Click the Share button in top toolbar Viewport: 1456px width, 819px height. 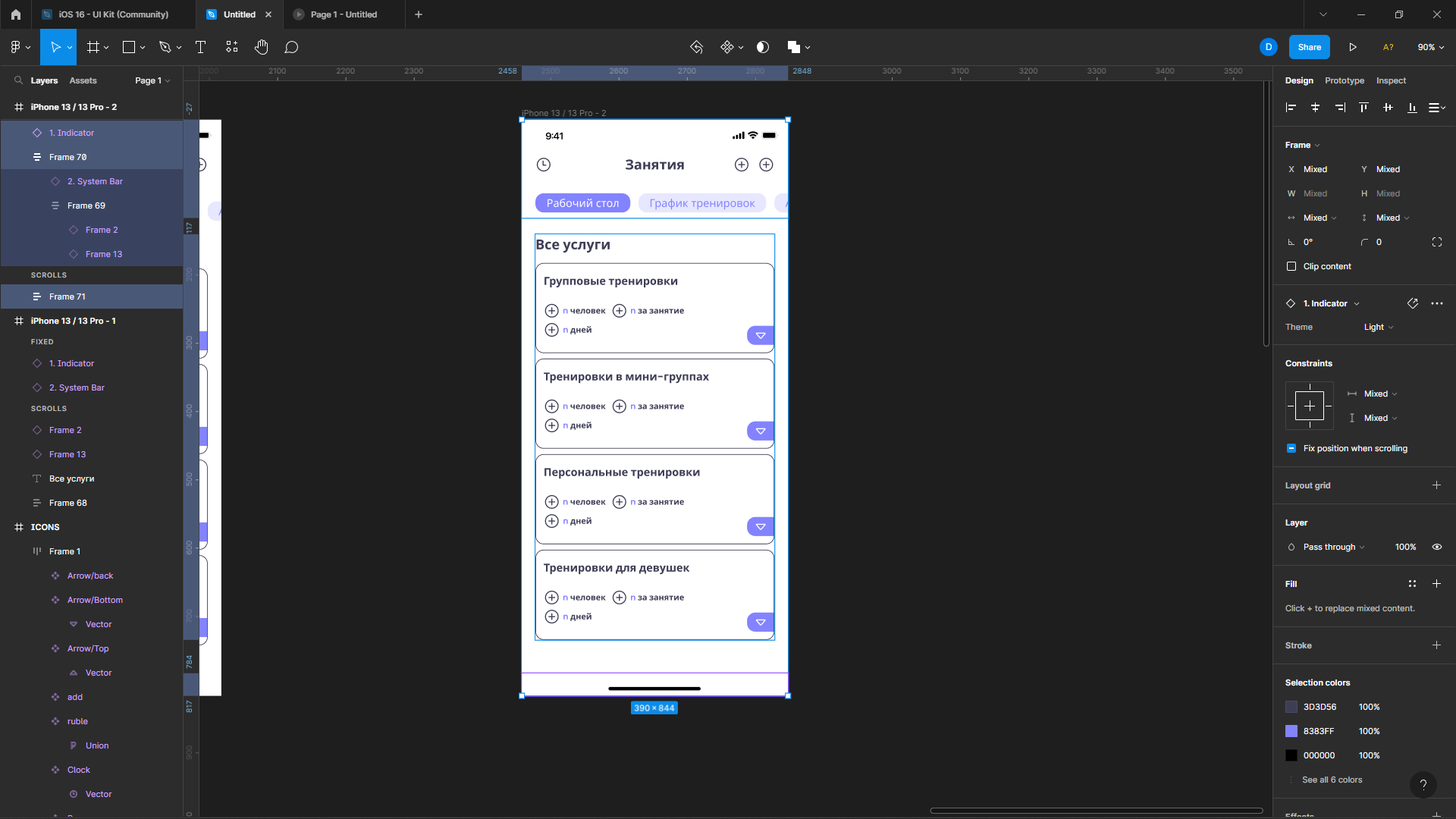pos(1310,47)
